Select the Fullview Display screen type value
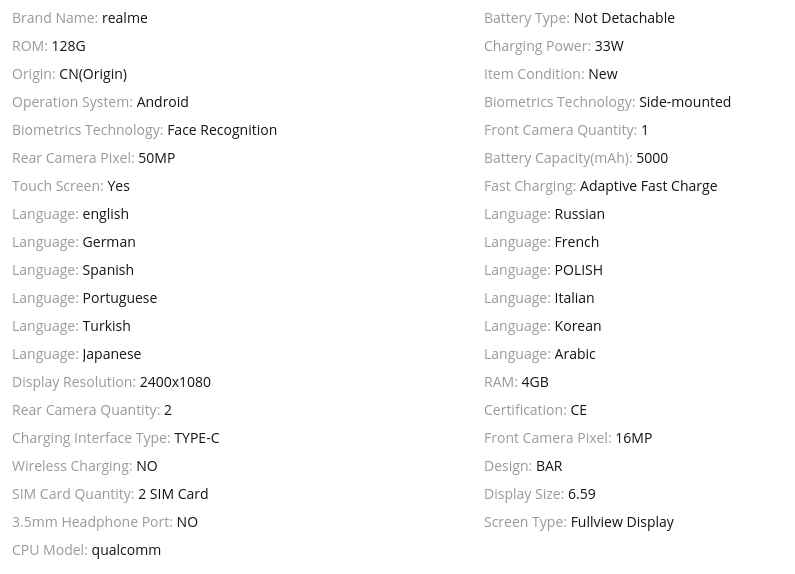Viewport: 795px width, 574px height. (x=622, y=522)
